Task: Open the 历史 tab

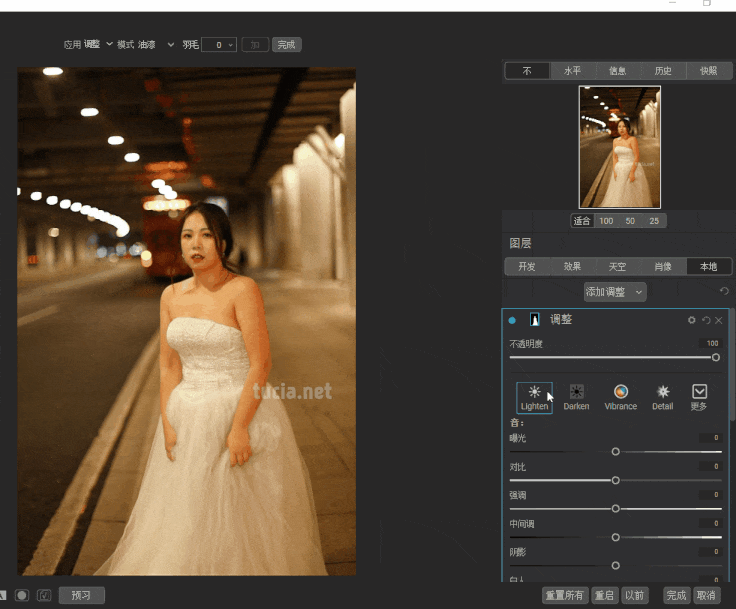Action: pyautogui.click(x=663, y=71)
